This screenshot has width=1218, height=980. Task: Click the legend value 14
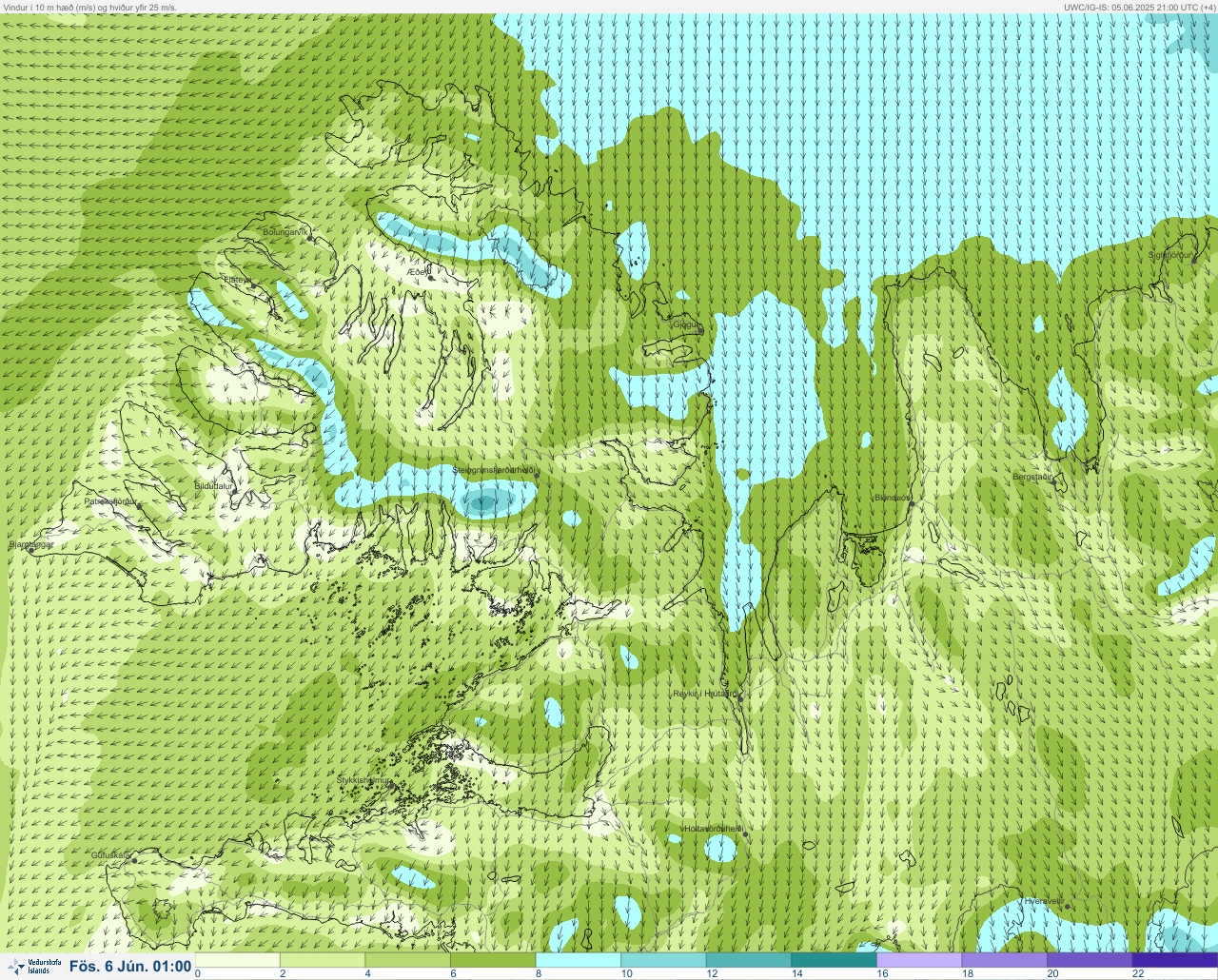point(796,973)
